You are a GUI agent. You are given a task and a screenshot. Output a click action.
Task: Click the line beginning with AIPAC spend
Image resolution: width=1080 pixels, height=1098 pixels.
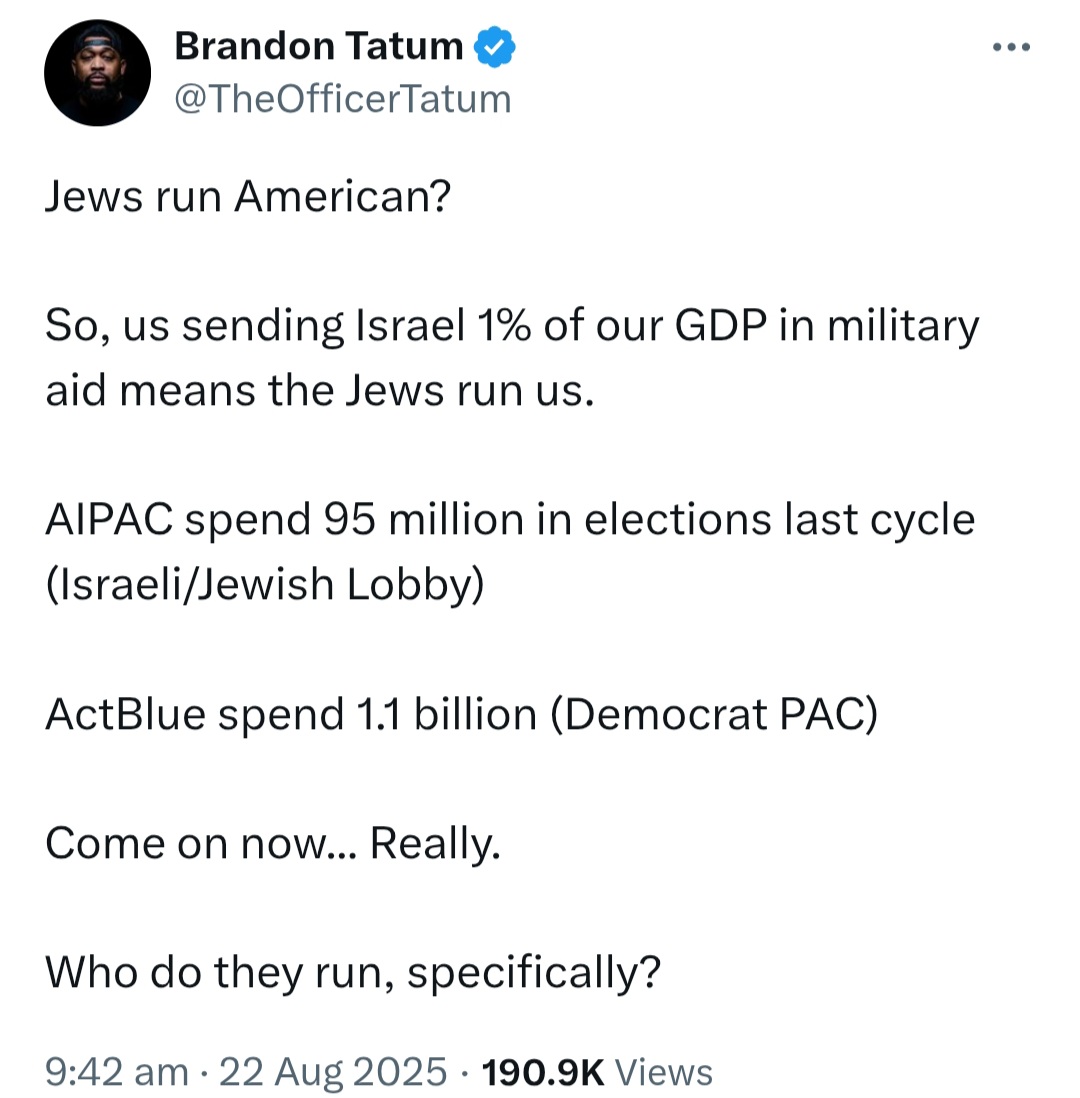point(510,520)
